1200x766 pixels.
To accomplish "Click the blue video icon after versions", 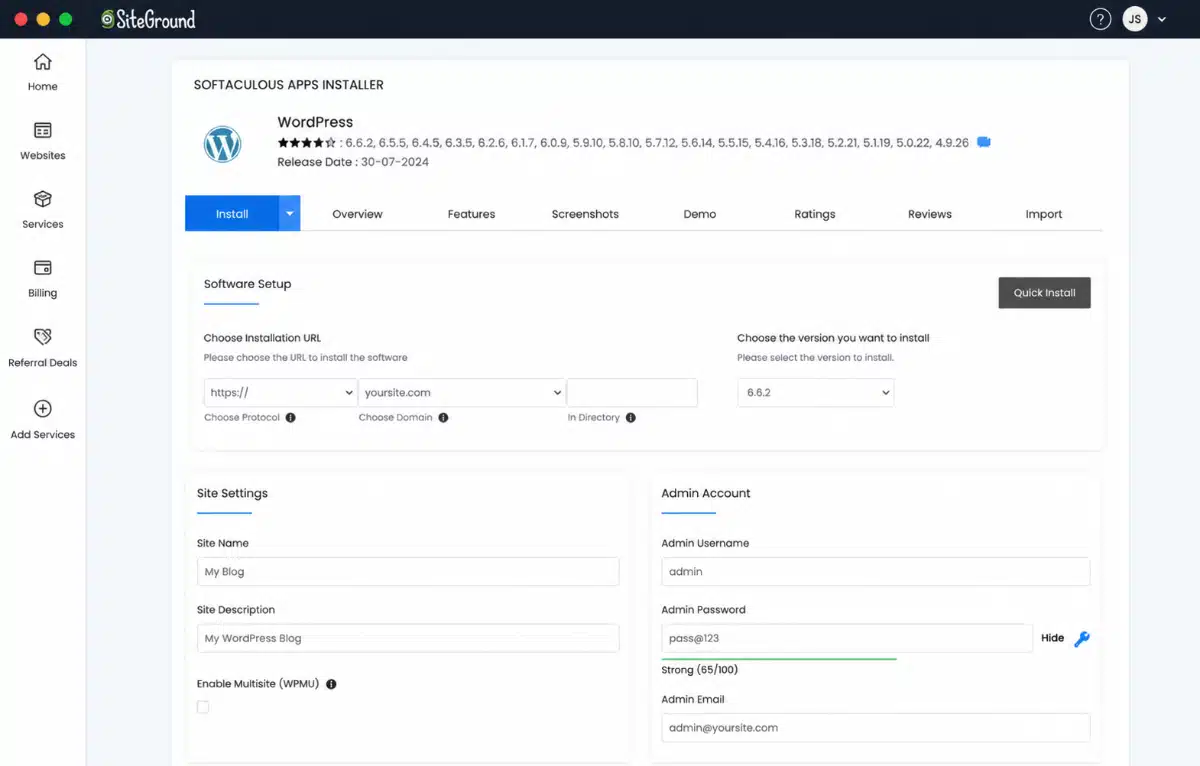I will point(984,142).
